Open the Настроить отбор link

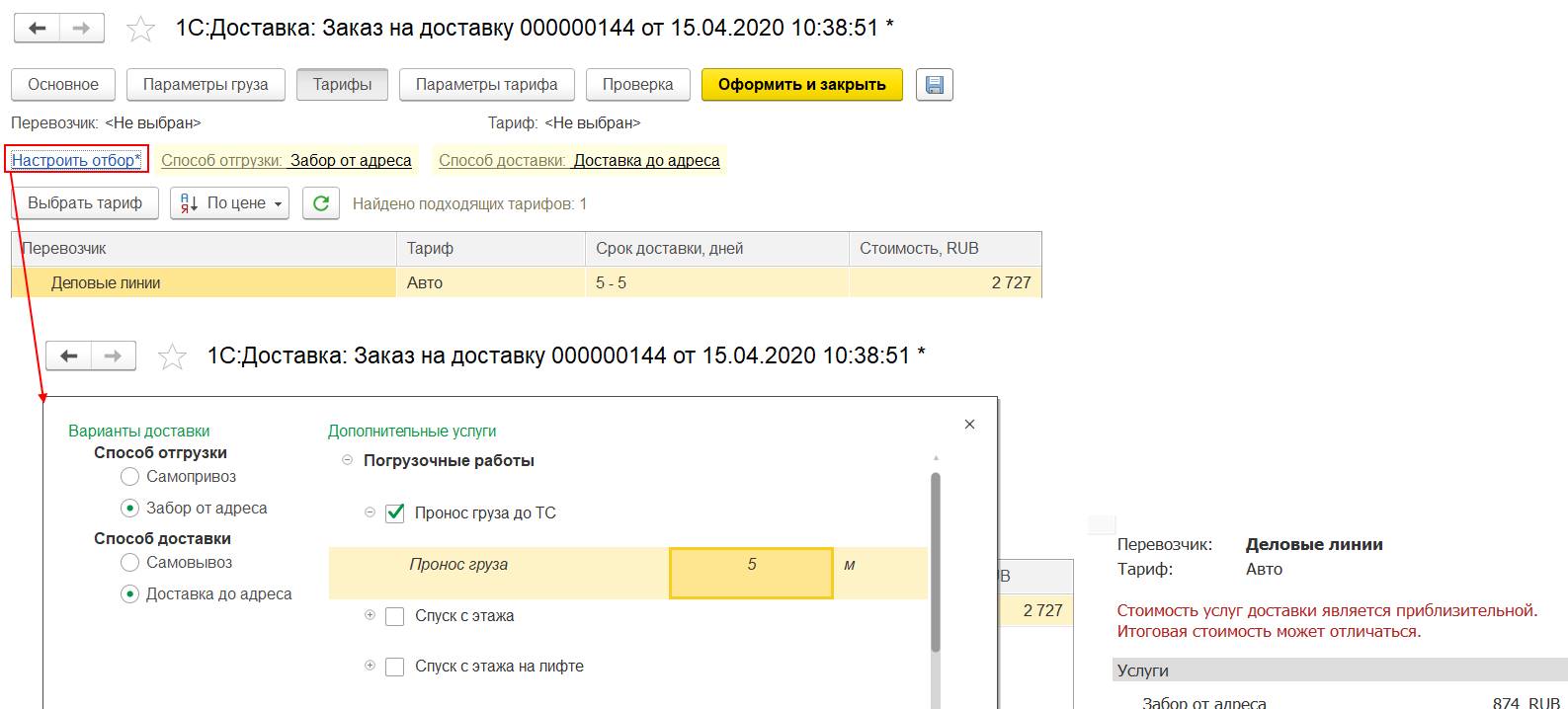coord(76,160)
